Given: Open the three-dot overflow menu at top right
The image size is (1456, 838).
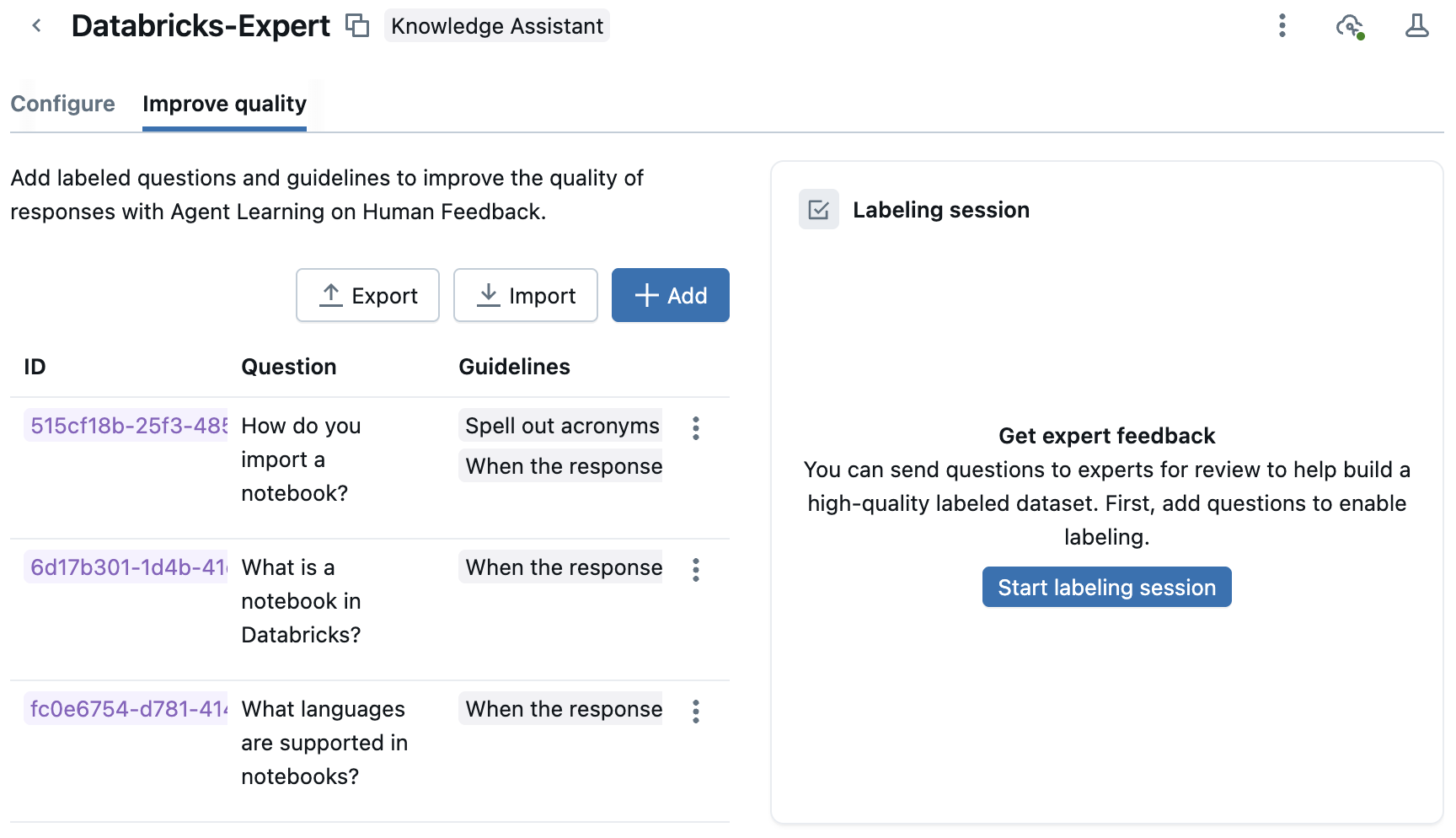Looking at the screenshot, I should [x=1282, y=26].
